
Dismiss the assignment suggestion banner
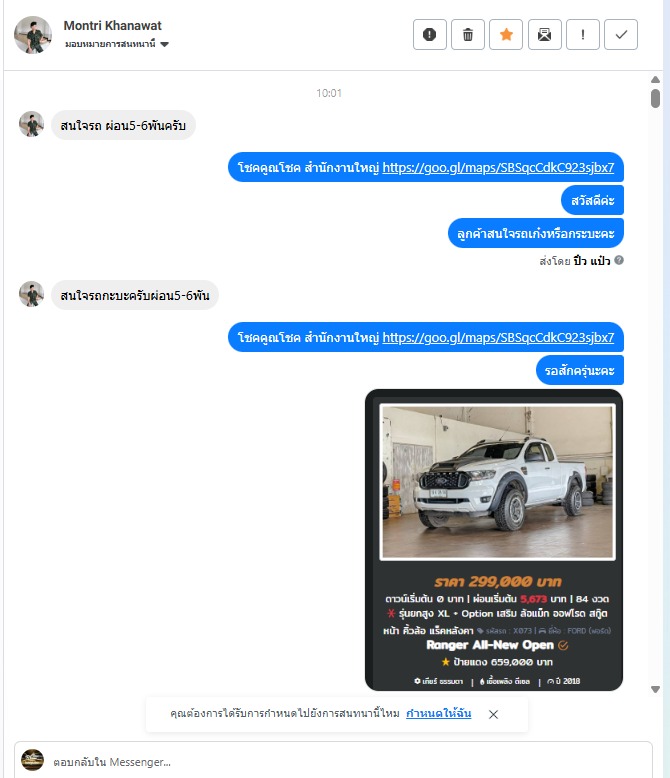493,714
